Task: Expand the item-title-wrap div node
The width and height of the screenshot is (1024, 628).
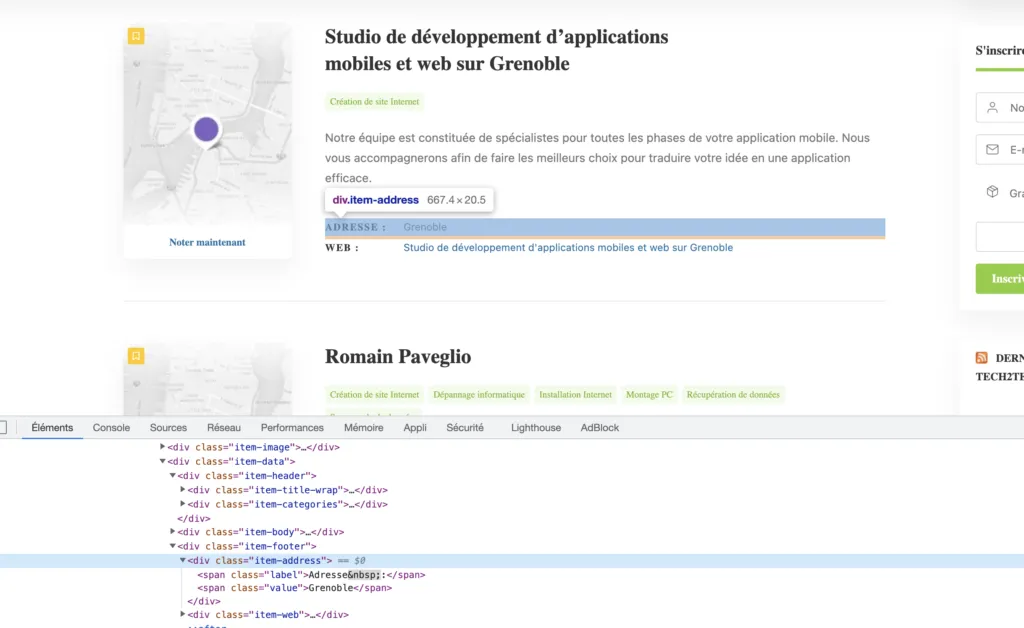Action: pos(183,490)
